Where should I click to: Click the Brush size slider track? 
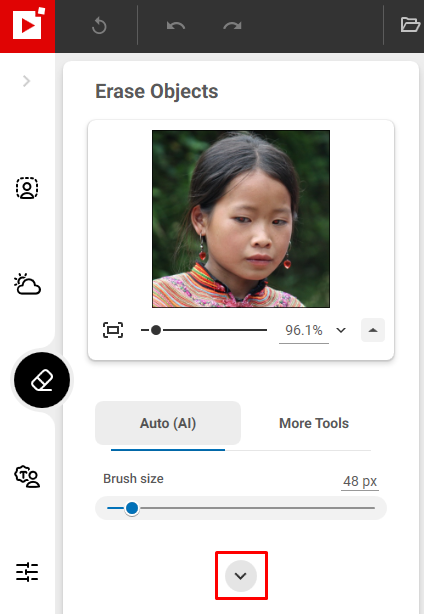pyautogui.click(x=241, y=508)
